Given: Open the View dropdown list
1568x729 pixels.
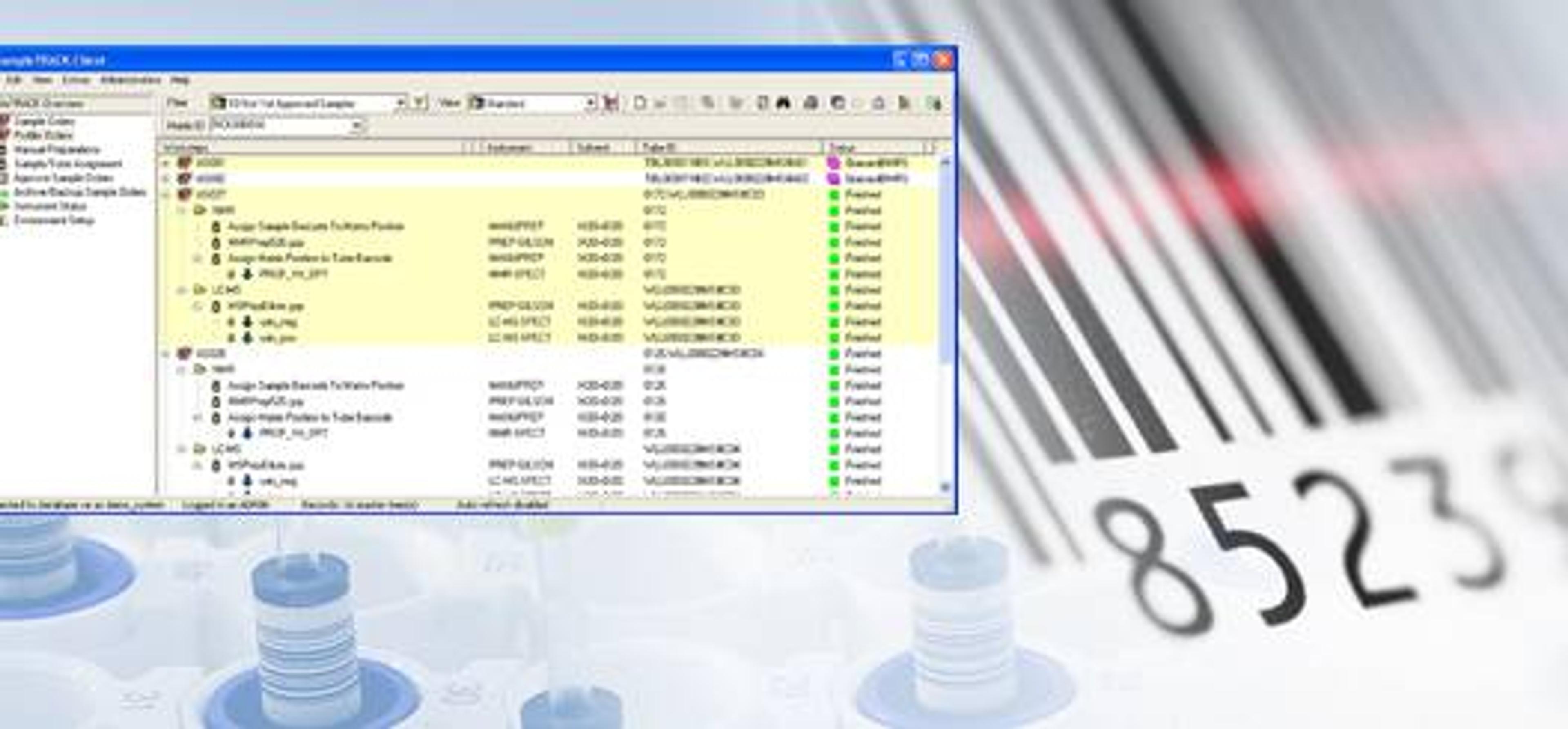Looking at the screenshot, I should [x=590, y=103].
